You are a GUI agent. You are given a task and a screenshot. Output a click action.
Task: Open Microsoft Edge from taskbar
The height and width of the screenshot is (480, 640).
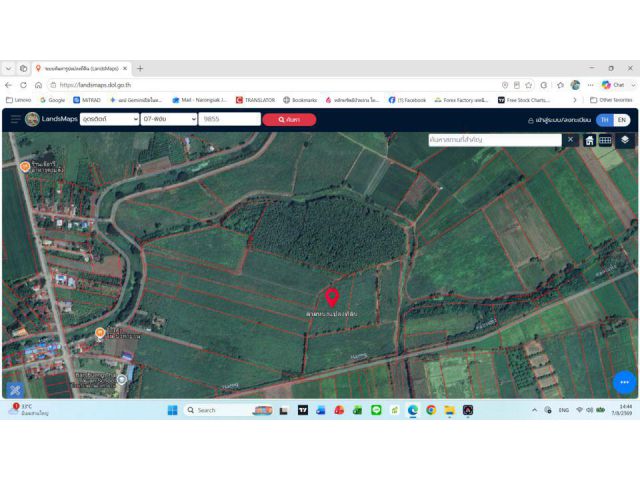click(x=413, y=410)
